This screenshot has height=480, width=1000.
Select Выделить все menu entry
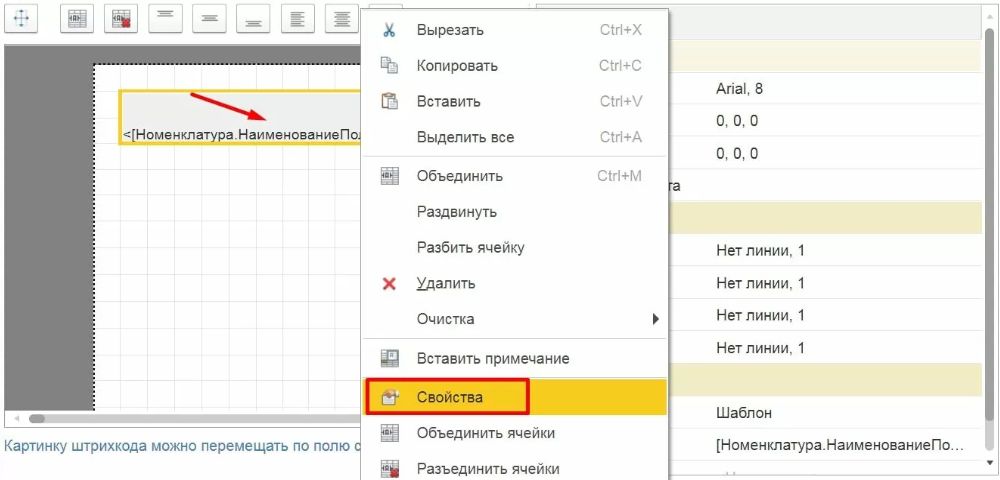[x=514, y=137]
